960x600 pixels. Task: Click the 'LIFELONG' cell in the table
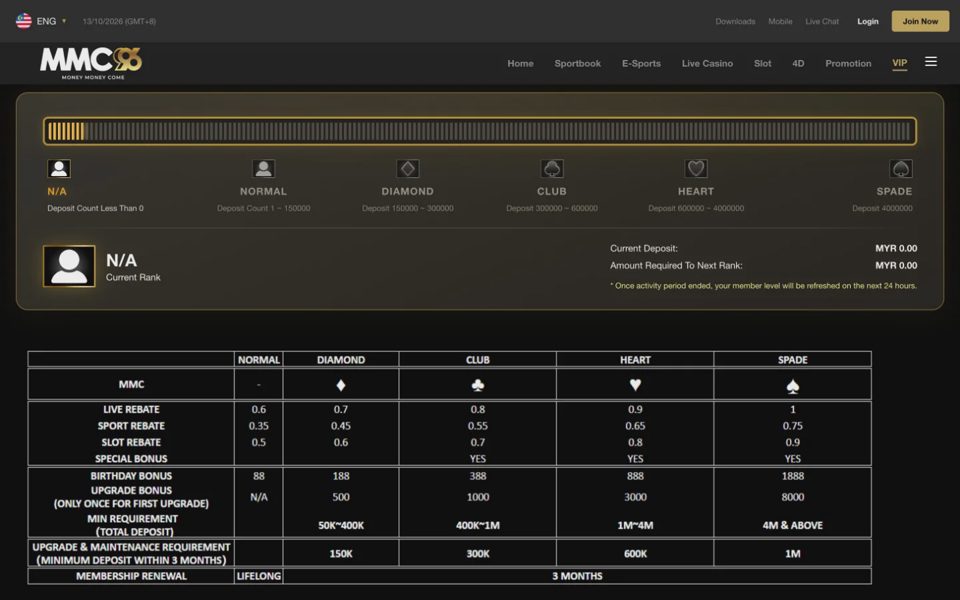[x=258, y=576]
